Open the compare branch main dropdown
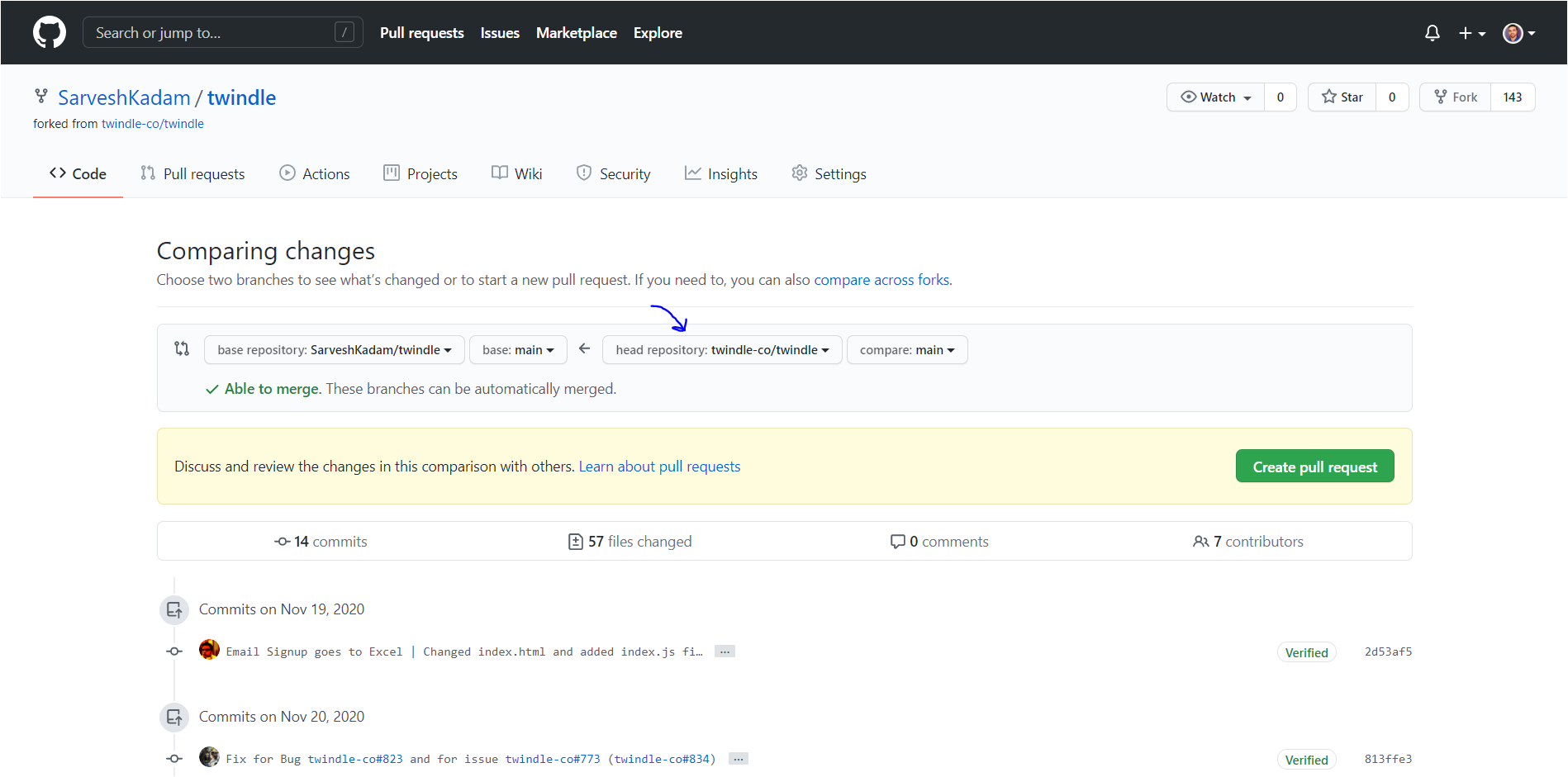Screen dimensions: 1568x777 click(907, 350)
